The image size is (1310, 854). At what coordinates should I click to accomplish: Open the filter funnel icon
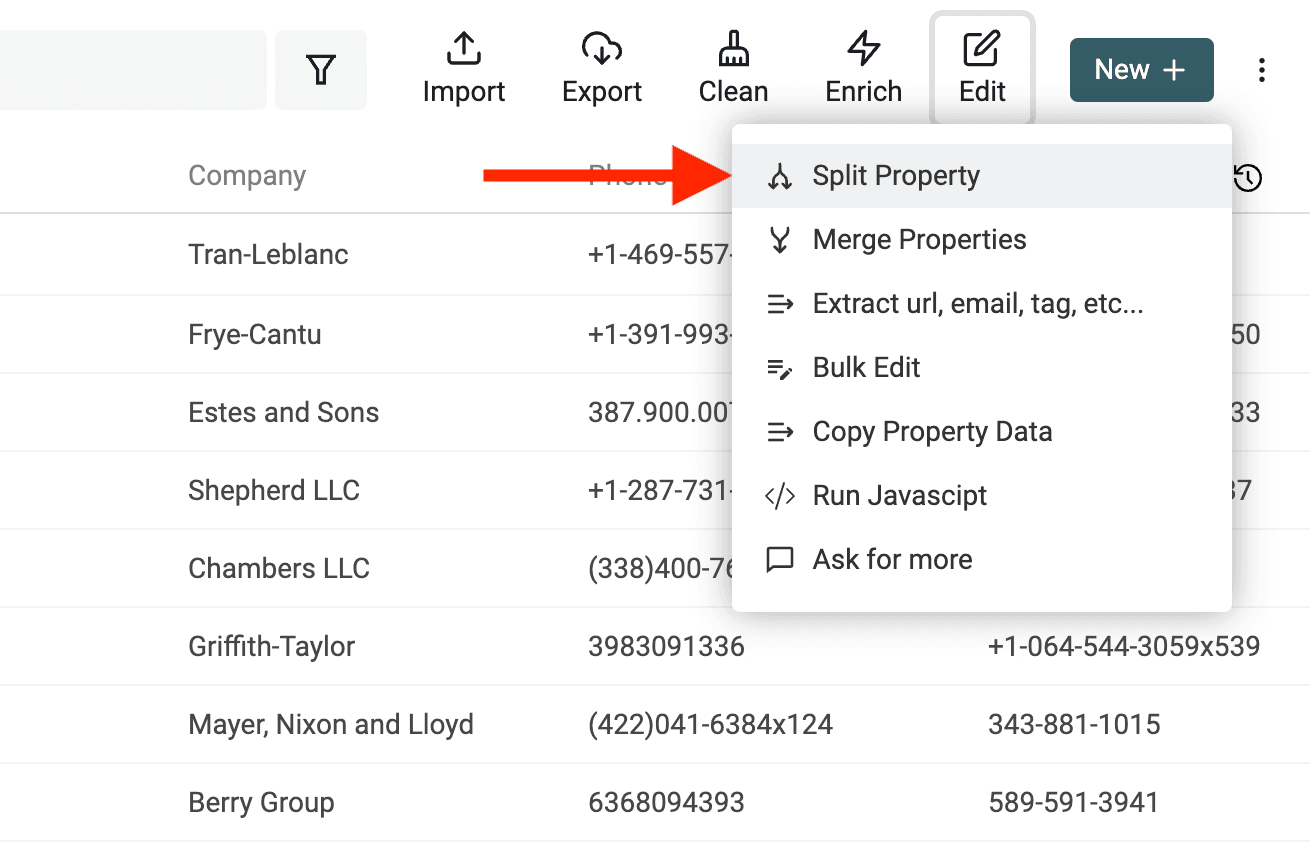pyautogui.click(x=321, y=69)
